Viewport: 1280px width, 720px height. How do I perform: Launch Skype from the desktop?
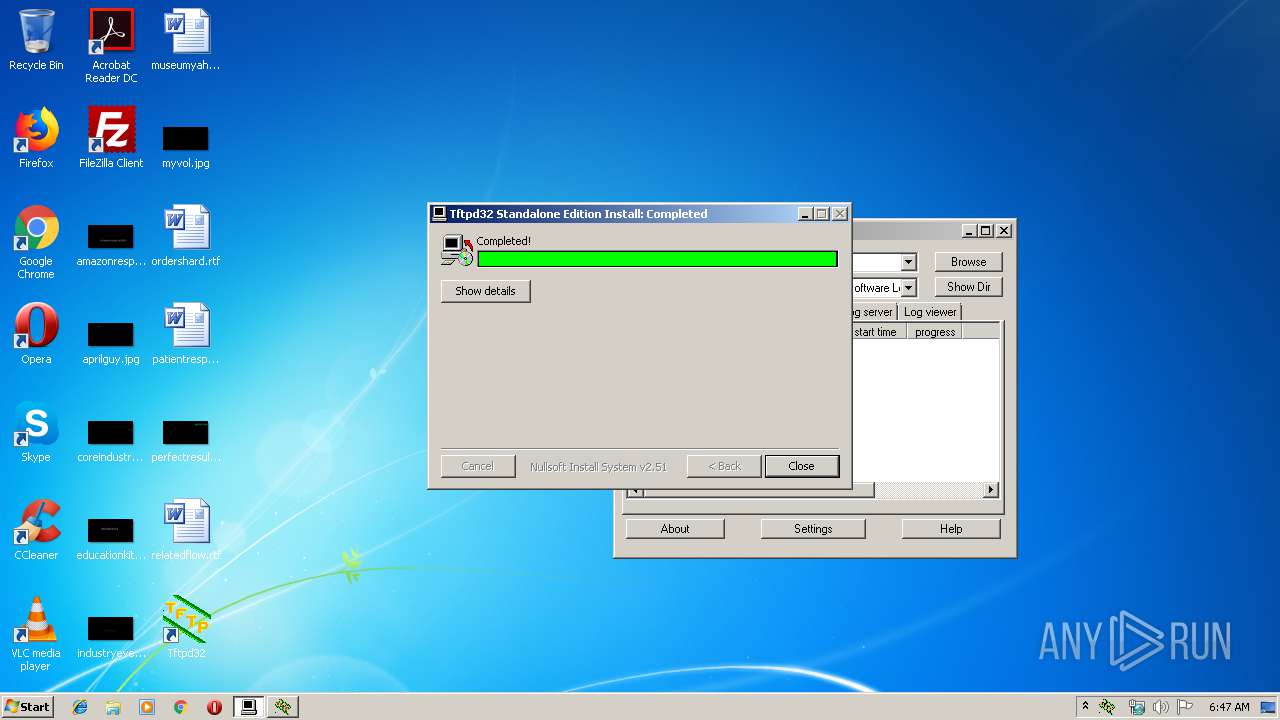(36, 432)
